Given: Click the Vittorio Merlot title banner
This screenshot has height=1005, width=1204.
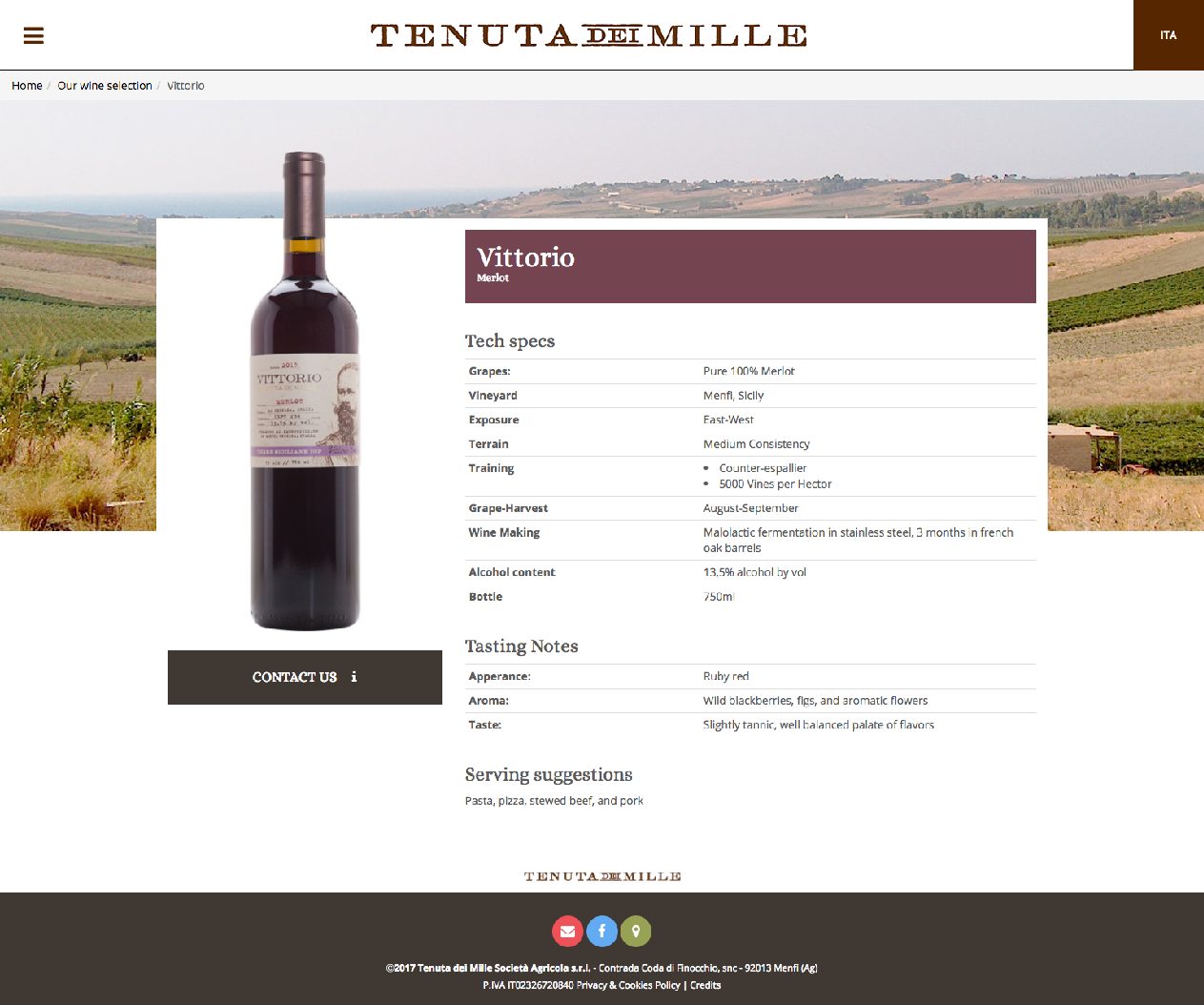Looking at the screenshot, I should tap(750, 266).
